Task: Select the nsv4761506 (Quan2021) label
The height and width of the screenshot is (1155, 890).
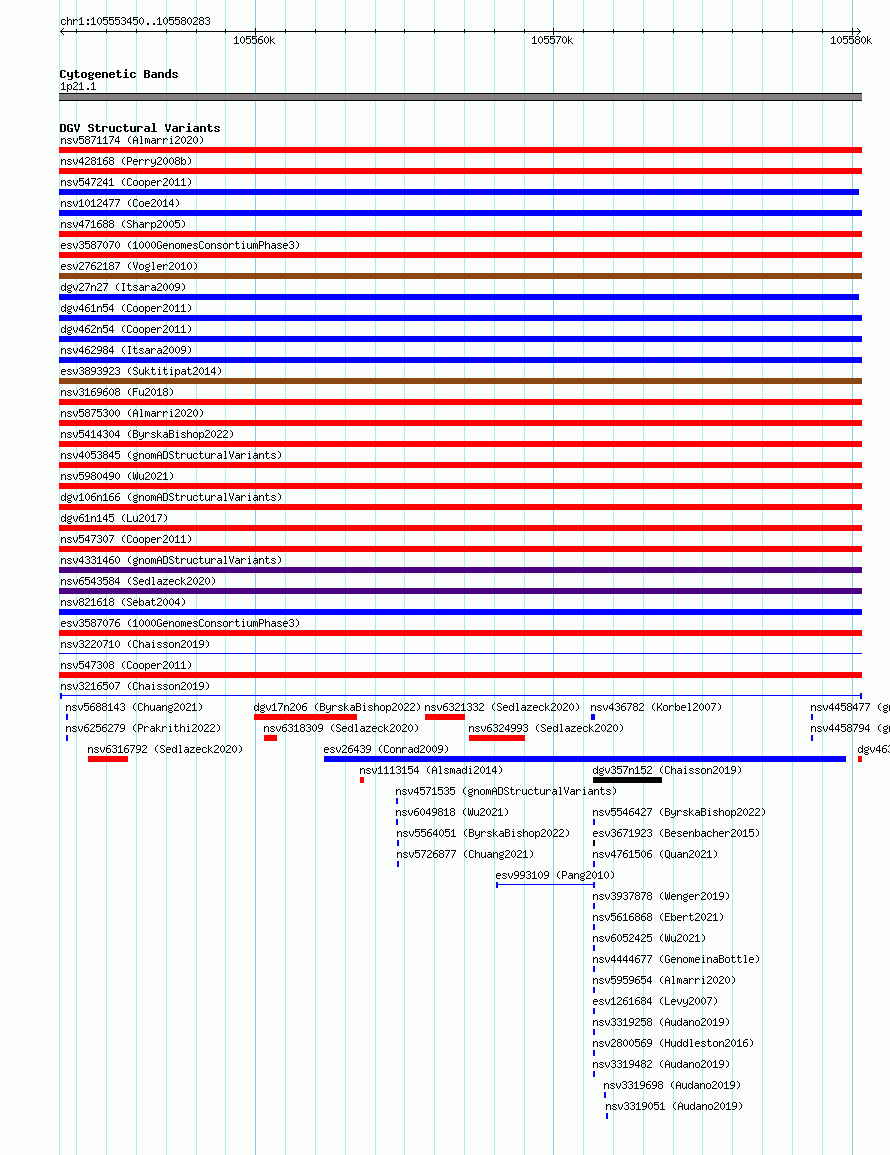Action: tap(655, 854)
